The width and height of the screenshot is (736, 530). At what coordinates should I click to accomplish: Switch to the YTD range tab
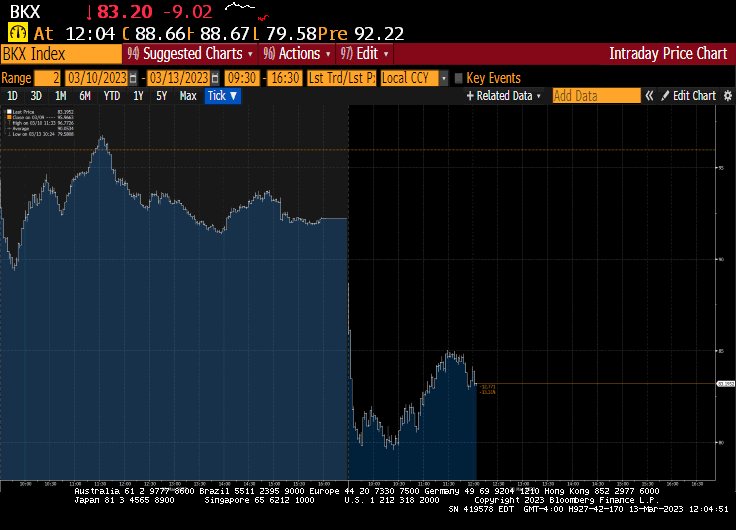[111, 96]
